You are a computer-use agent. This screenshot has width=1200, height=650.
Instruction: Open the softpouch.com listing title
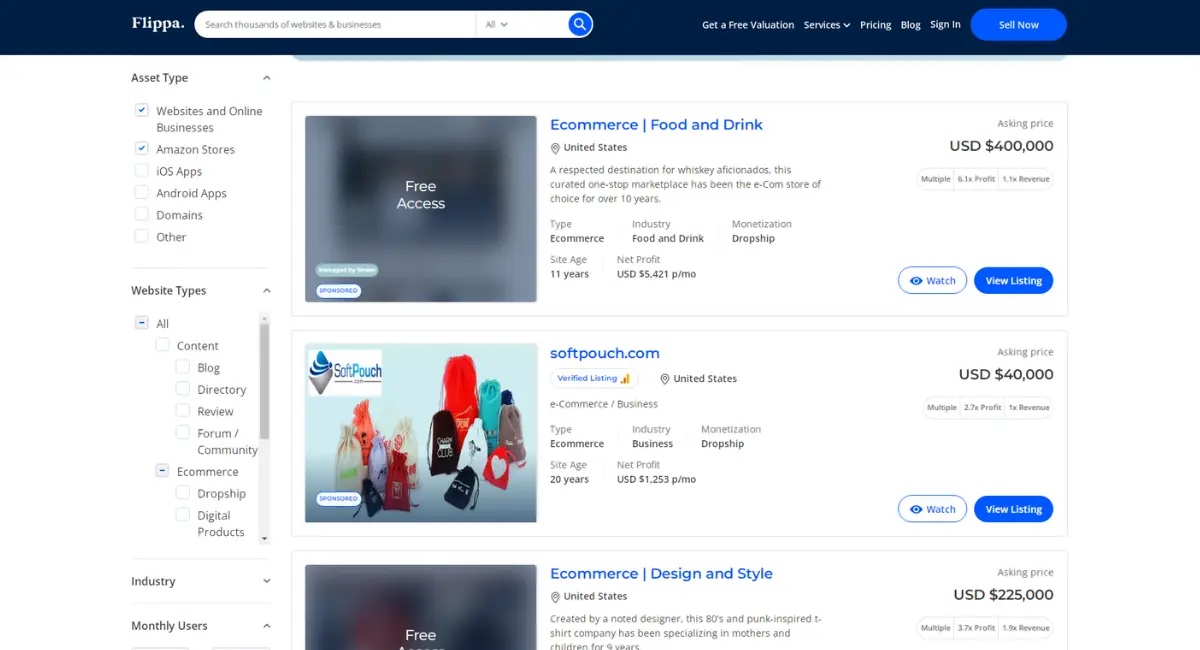[x=605, y=353]
